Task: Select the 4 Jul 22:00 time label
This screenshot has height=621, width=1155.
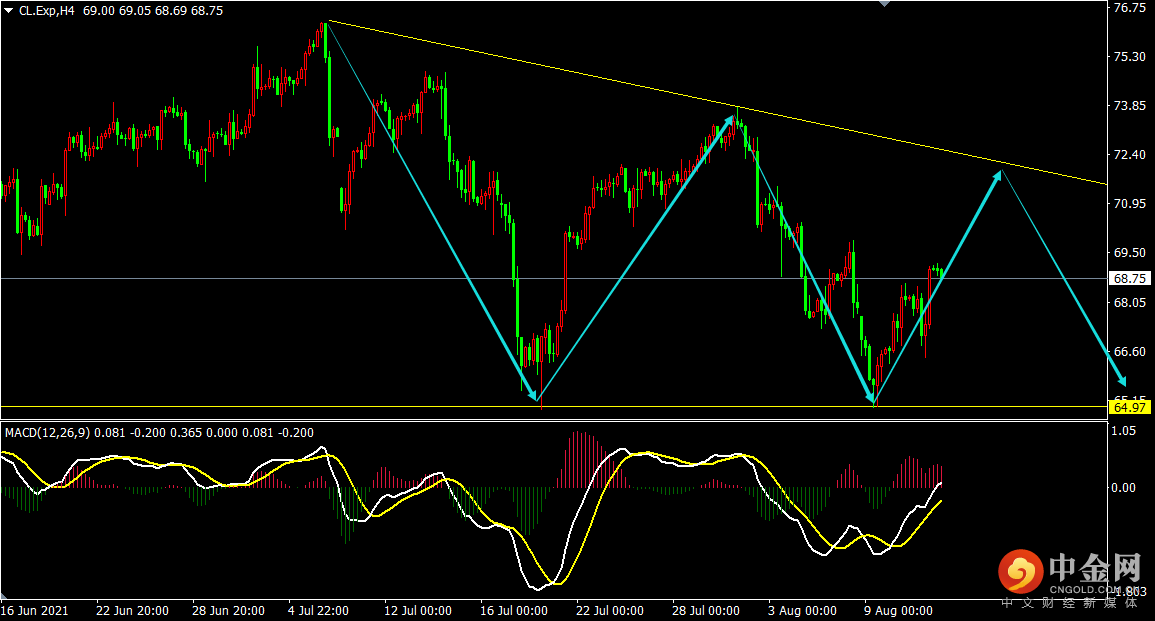Action: [318, 611]
